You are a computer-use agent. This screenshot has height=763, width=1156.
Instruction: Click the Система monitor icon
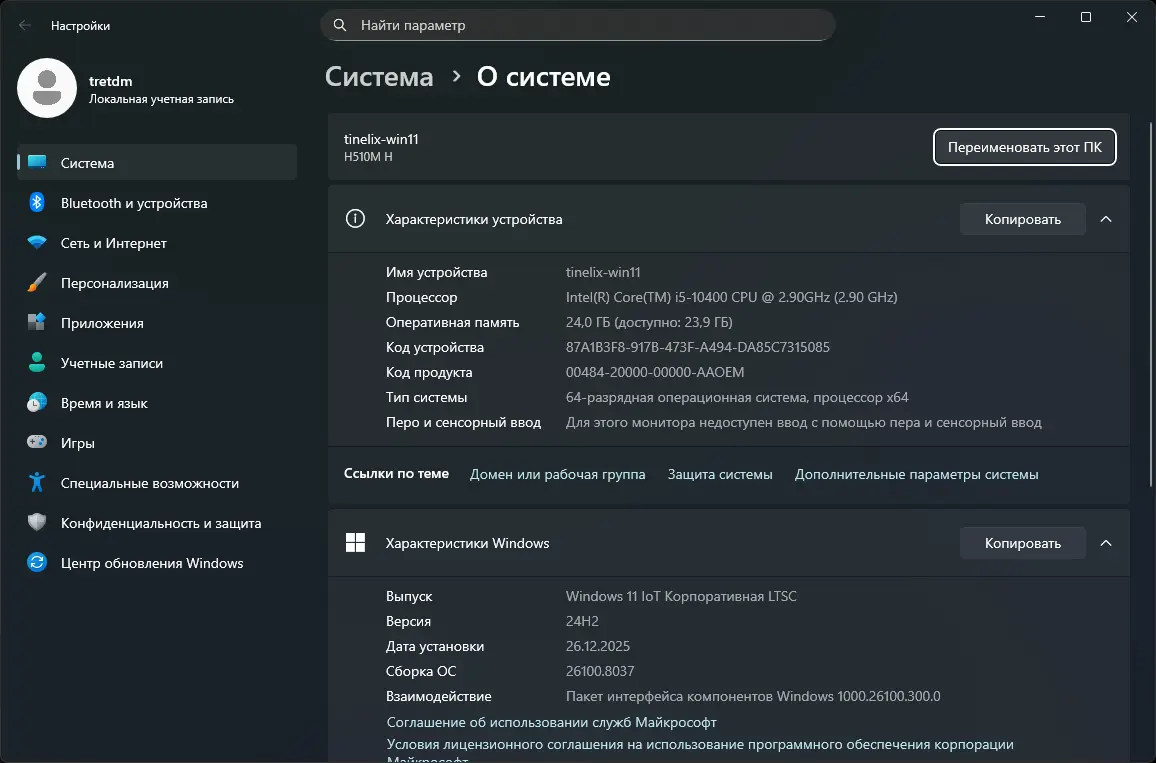(x=37, y=162)
